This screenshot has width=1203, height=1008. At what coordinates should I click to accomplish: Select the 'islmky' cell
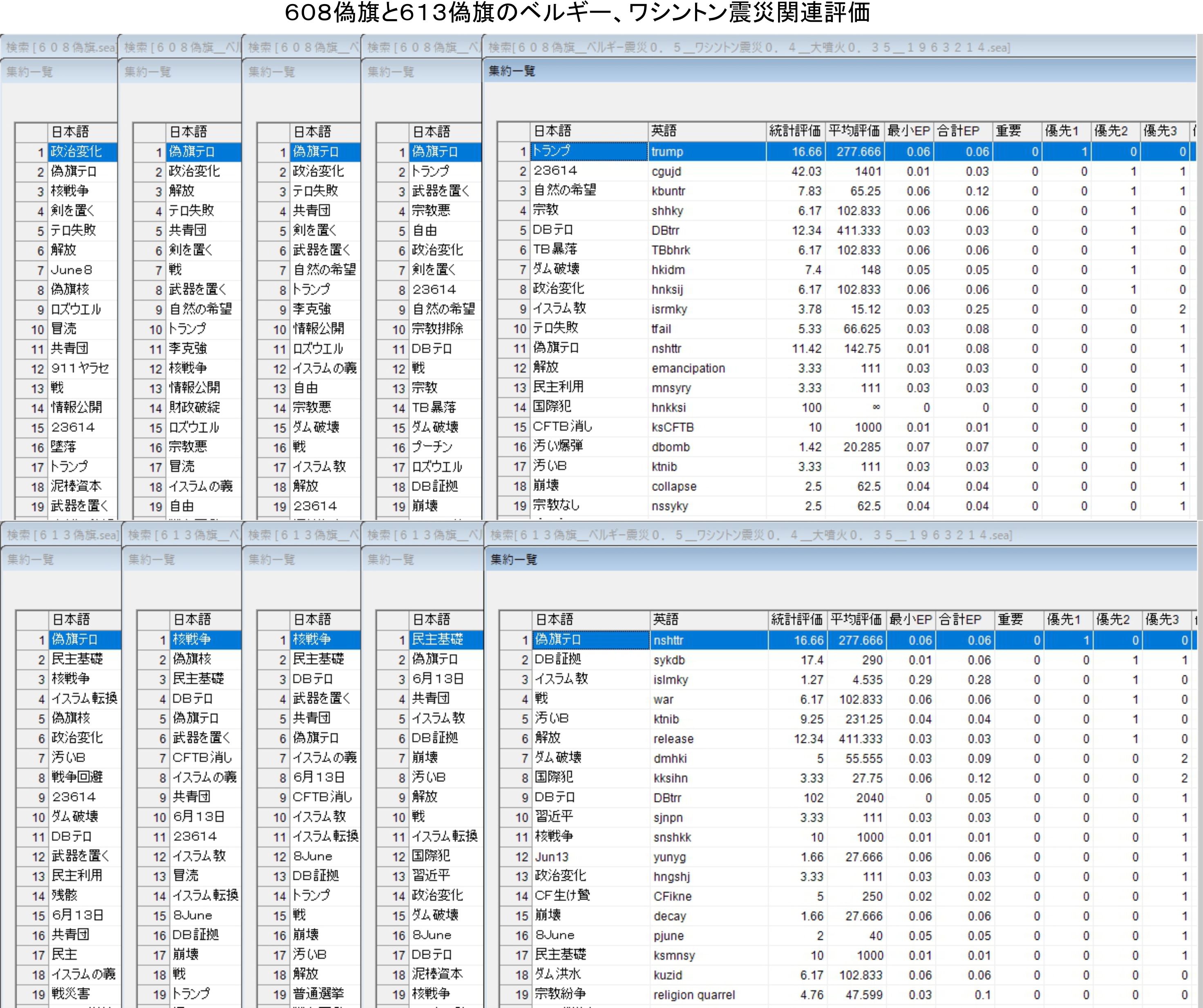click(x=709, y=680)
